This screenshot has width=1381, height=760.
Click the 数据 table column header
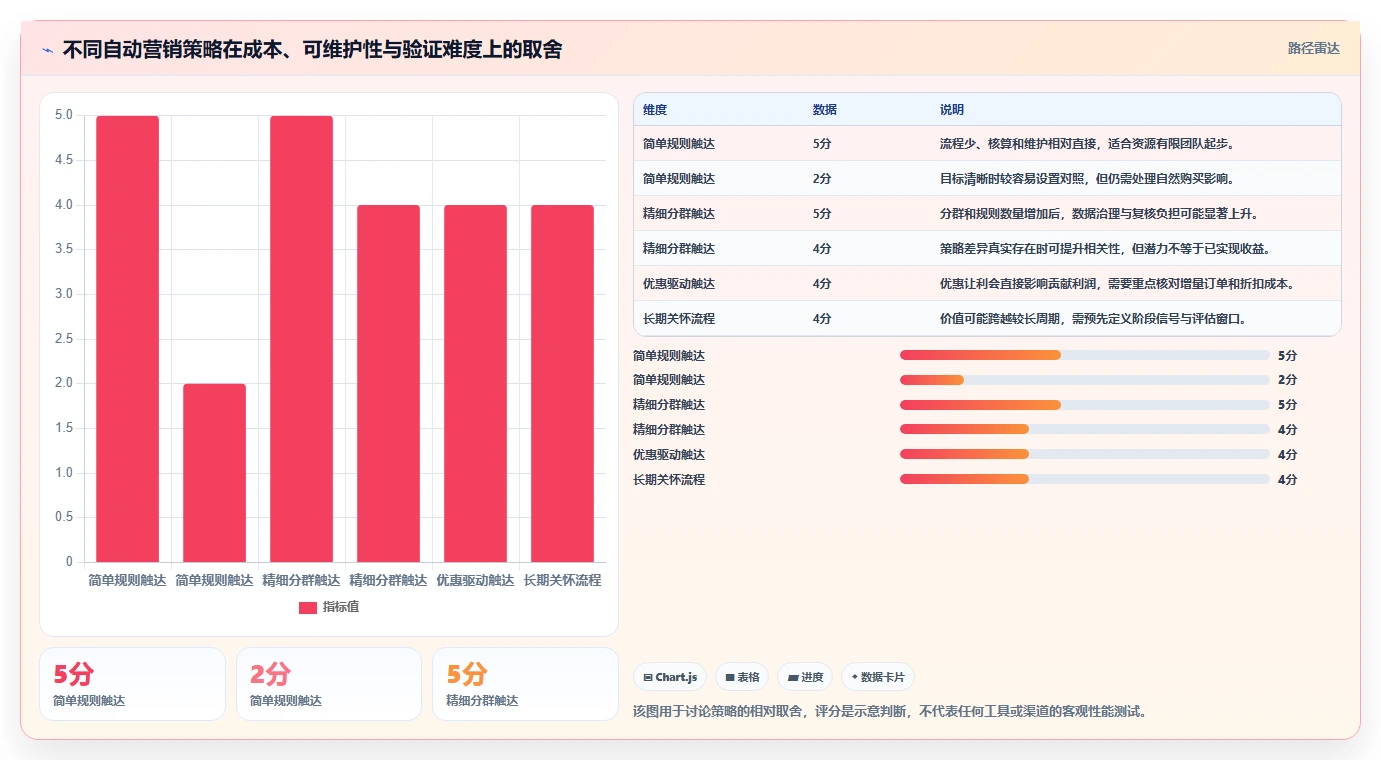(825, 110)
